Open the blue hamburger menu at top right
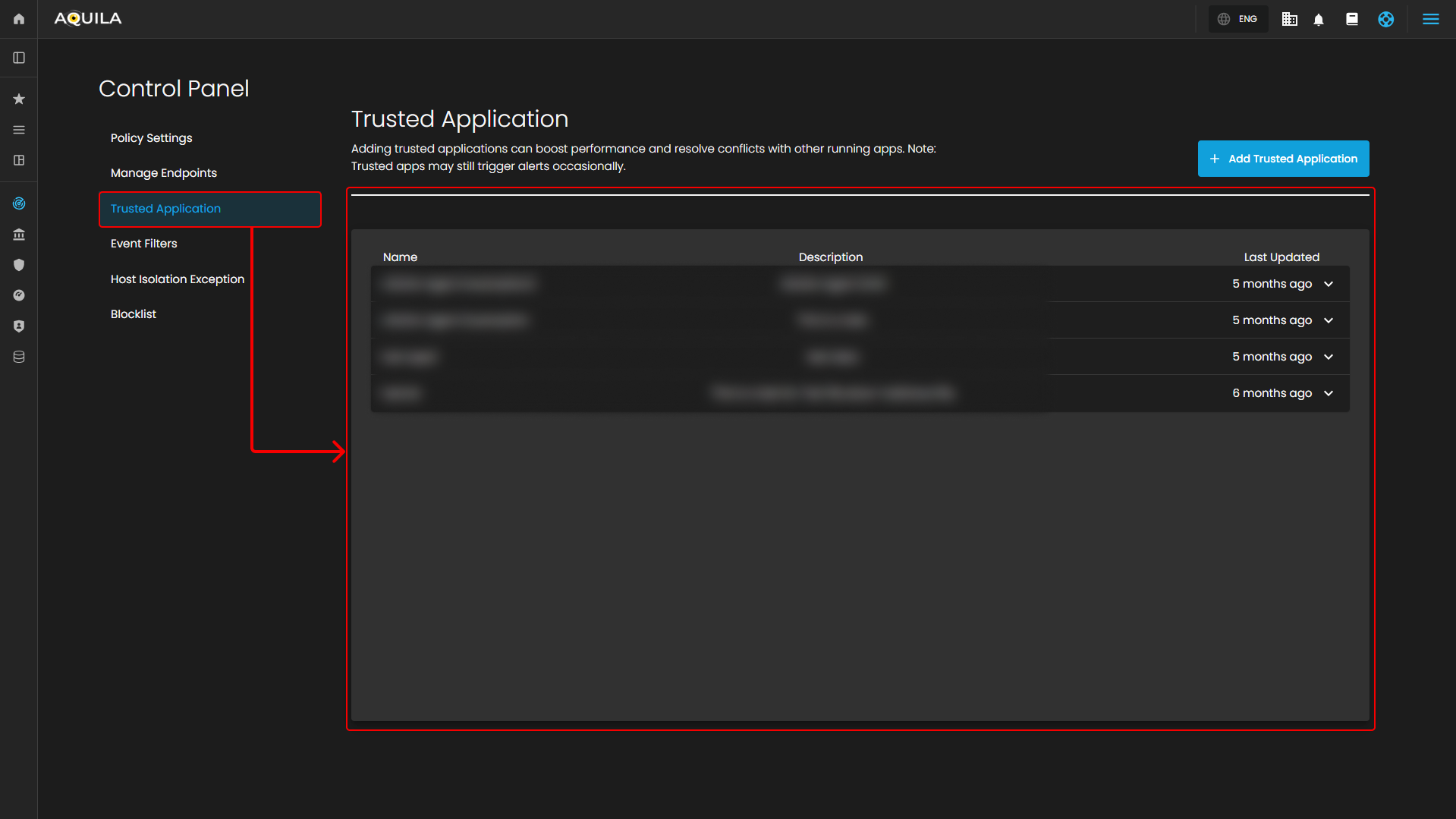Image resolution: width=1456 pixels, height=819 pixels. tap(1430, 20)
